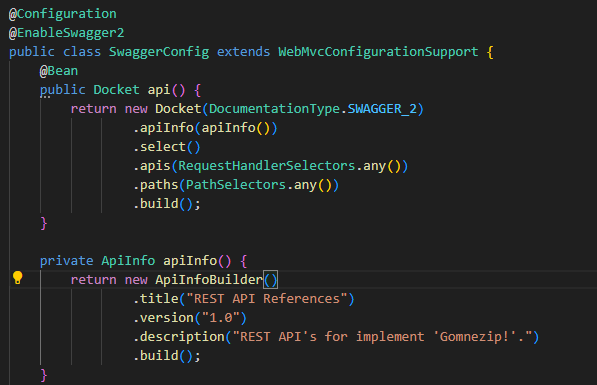Click the highlighted parentheses after ApiInfoBuilder
The image size is (597, 385).
pyautogui.click(x=271, y=280)
